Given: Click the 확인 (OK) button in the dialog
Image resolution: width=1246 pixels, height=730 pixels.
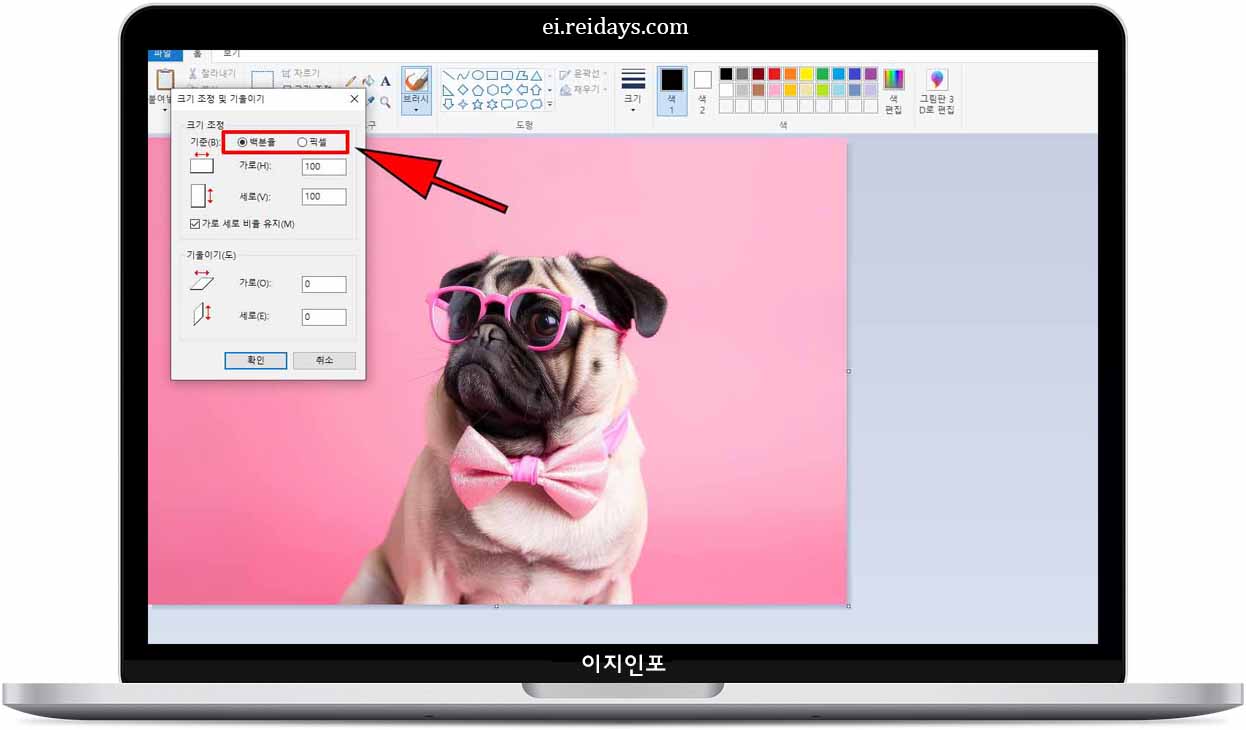Looking at the screenshot, I should 255,360.
